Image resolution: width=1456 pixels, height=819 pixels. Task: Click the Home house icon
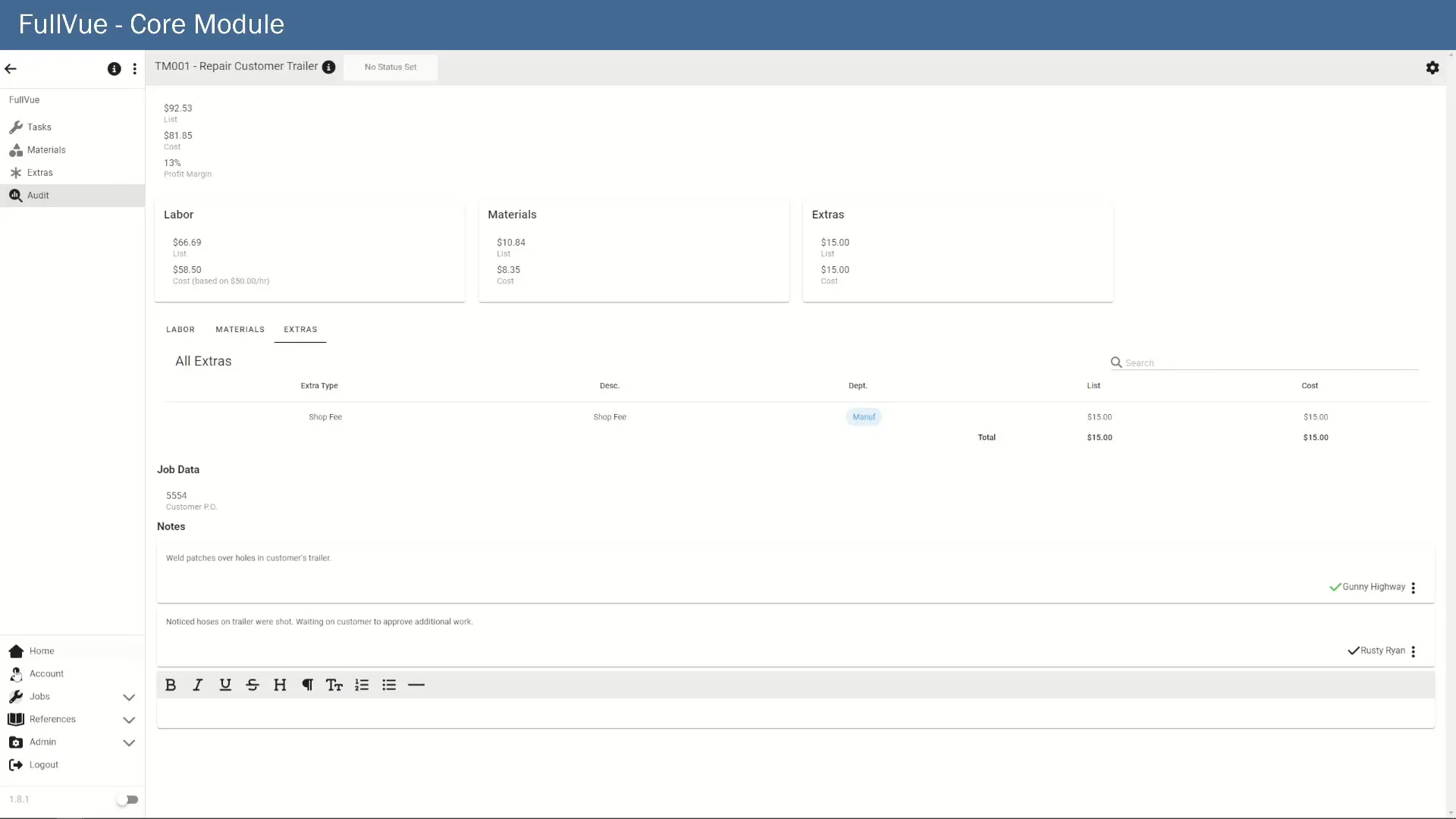tap(16, 651)
